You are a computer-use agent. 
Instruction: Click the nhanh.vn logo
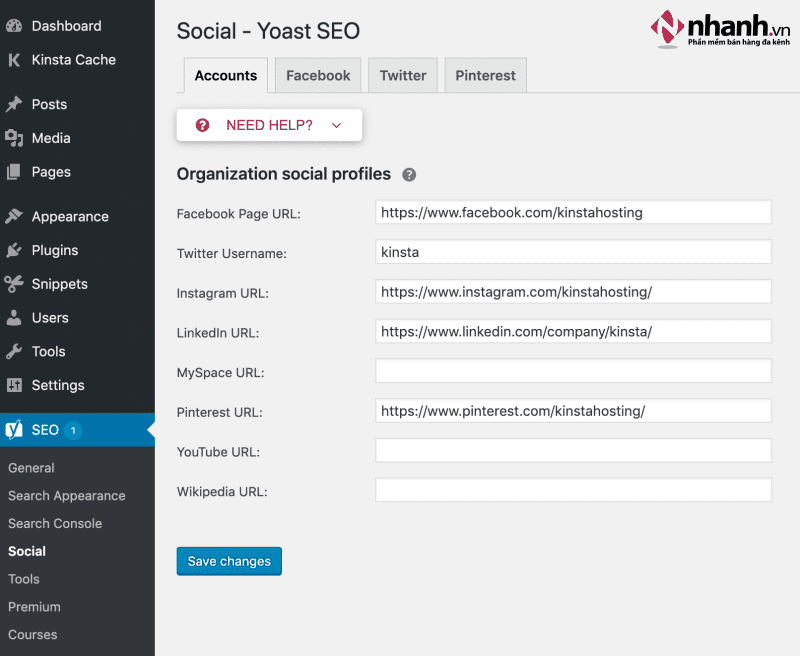coord(718,25)
